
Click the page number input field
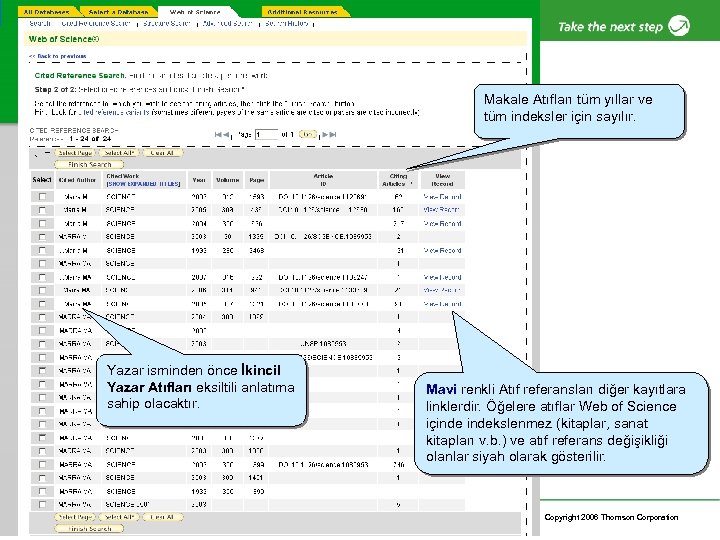coord(266,135)
